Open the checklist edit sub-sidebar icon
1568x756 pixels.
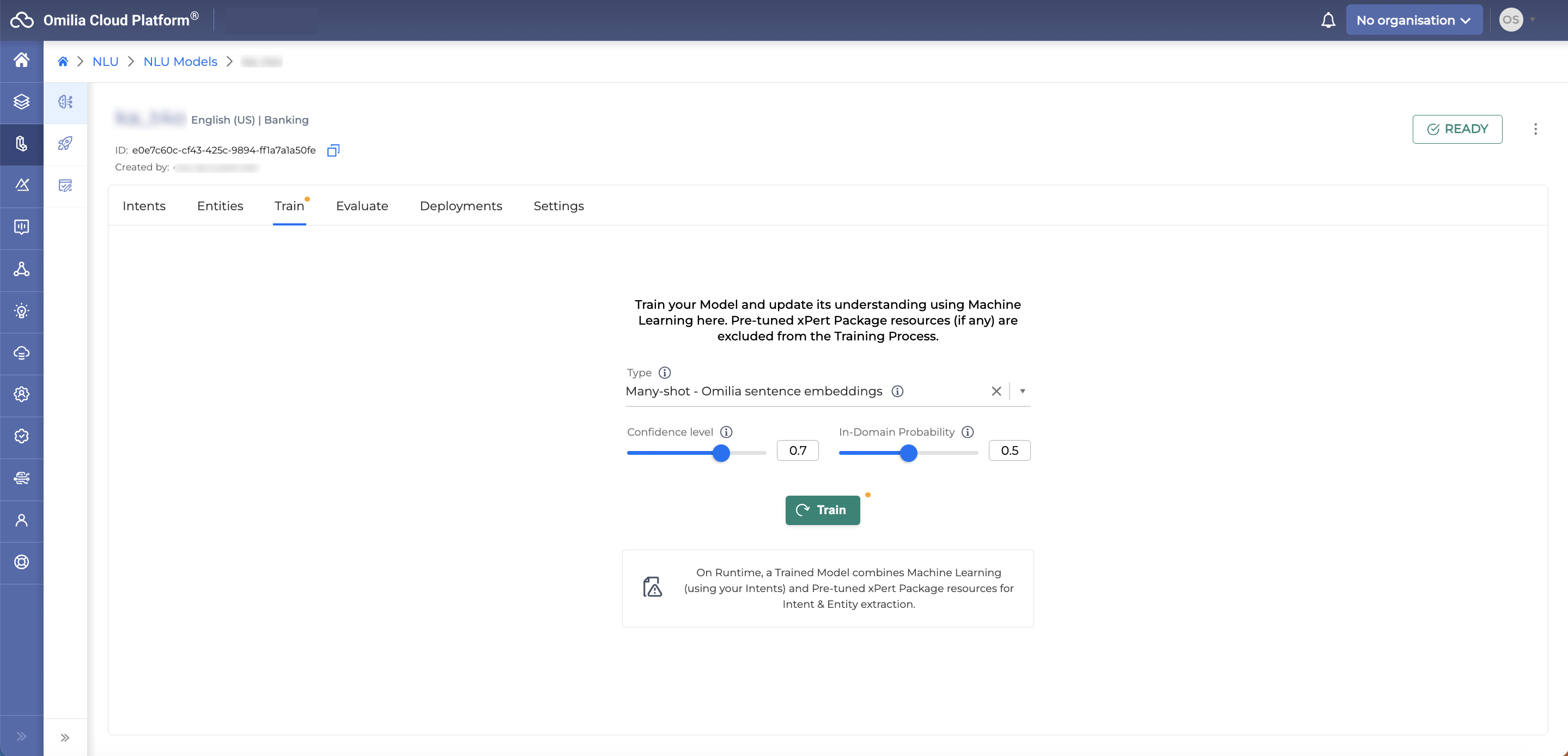66,185
